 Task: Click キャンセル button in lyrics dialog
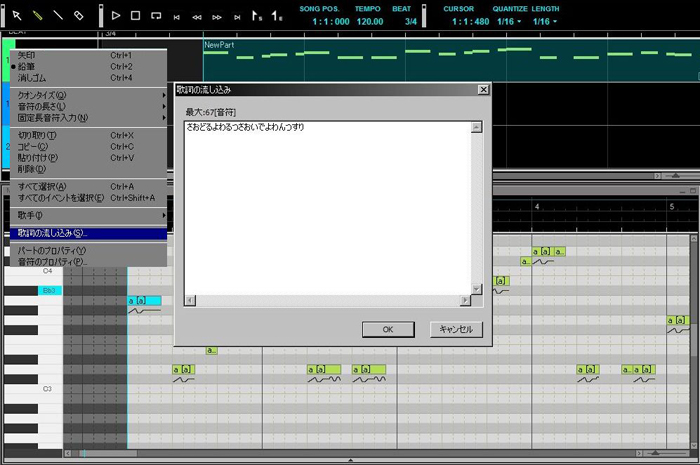click(x=456, y=329)
